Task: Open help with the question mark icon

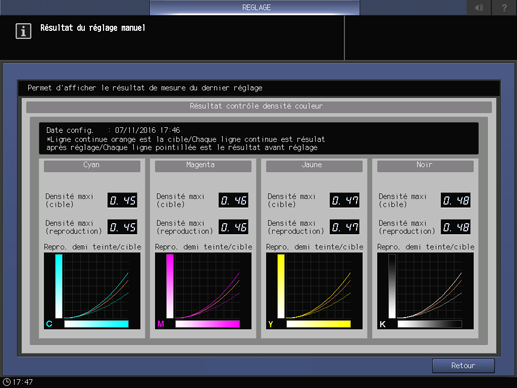Action: tap(504, 7)
